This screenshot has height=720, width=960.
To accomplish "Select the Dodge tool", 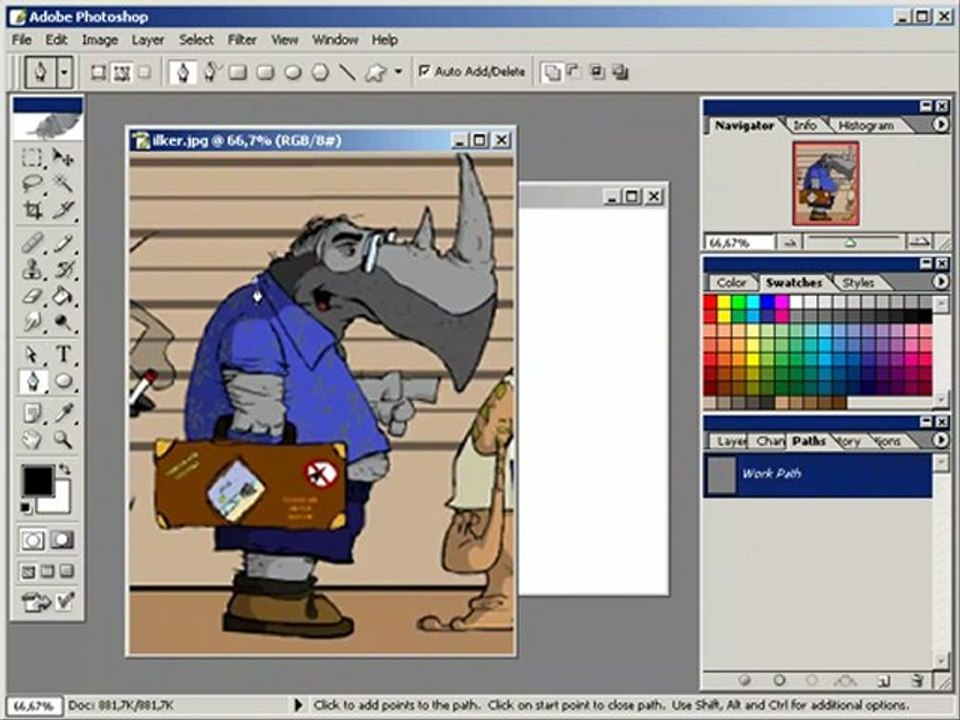I will tap(62, 321).
